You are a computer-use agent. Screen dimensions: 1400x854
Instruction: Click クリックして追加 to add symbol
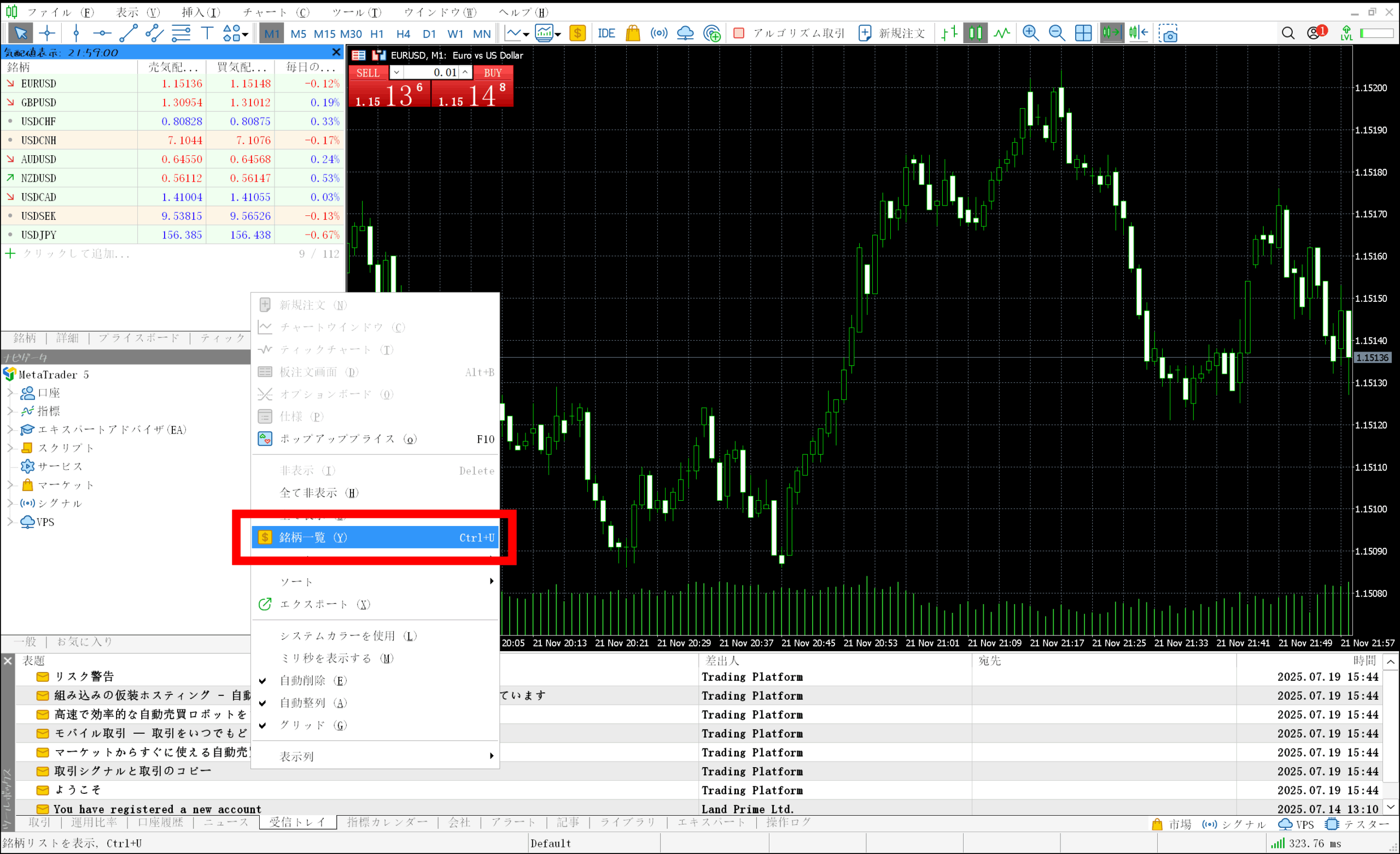77,254
